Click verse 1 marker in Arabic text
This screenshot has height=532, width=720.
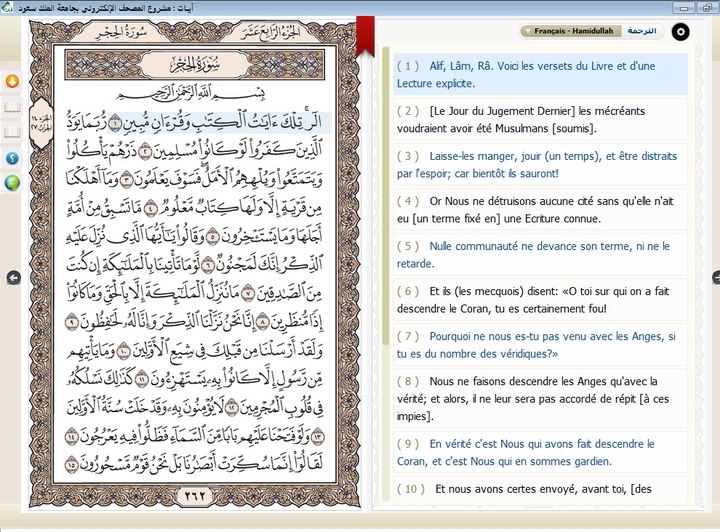[x=115, y=123]
